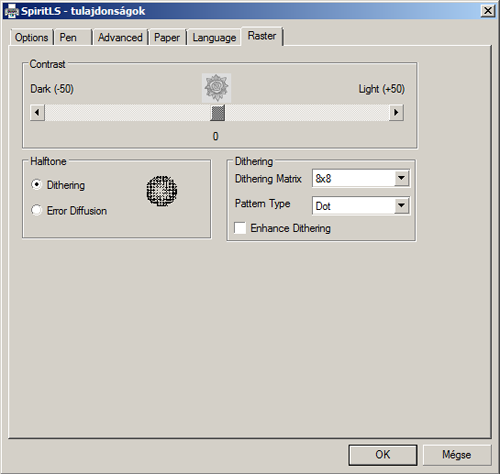The image size is (500, 474).
Task: Switch to the Options tab
Action: (32, 37)
